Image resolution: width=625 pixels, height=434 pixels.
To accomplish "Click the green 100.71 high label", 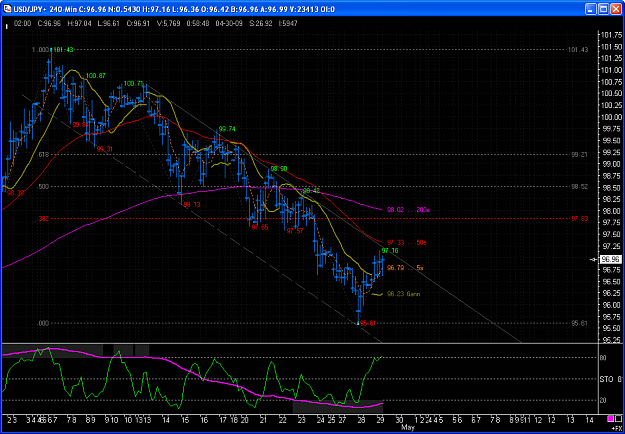I will (134, 83).
